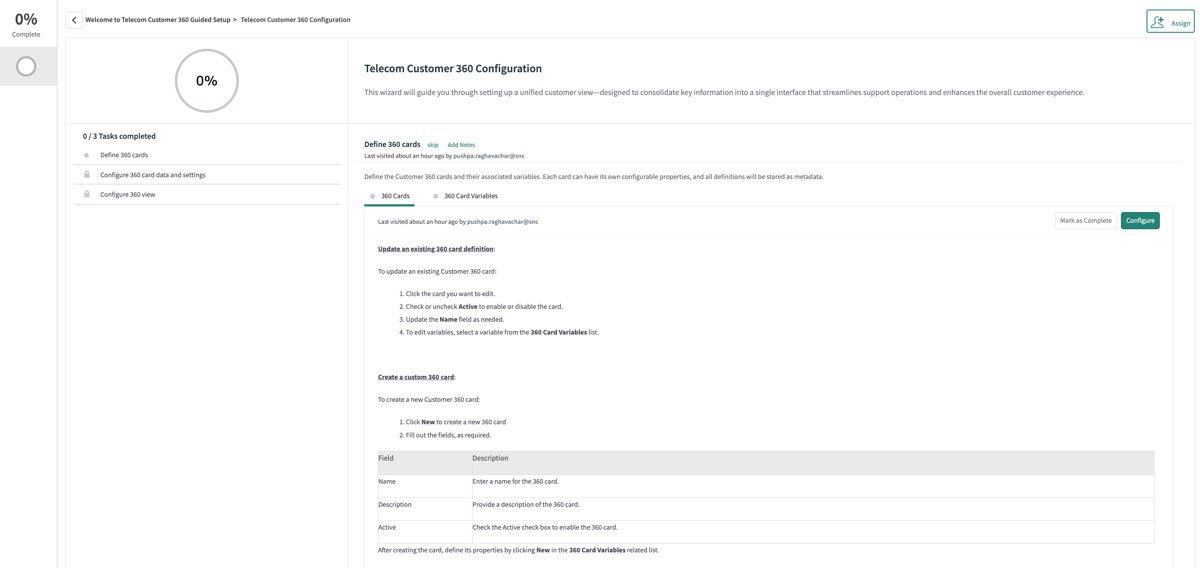Click 'Provide a description of the 360 card.' cell
Image resolution: width=1200 pixels, height=568 pixels.
(x=813, y=509)
